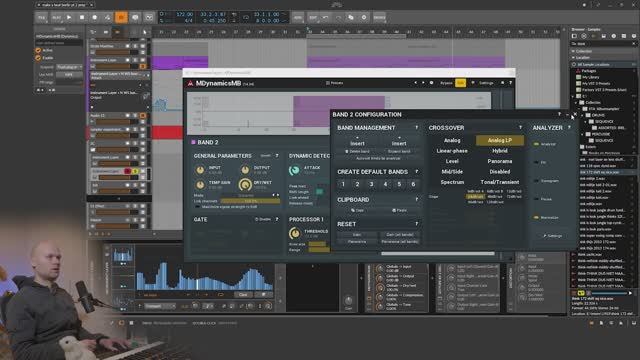Click Delete band in Band Management
This screenshot has height=360, width=640.
357,151
